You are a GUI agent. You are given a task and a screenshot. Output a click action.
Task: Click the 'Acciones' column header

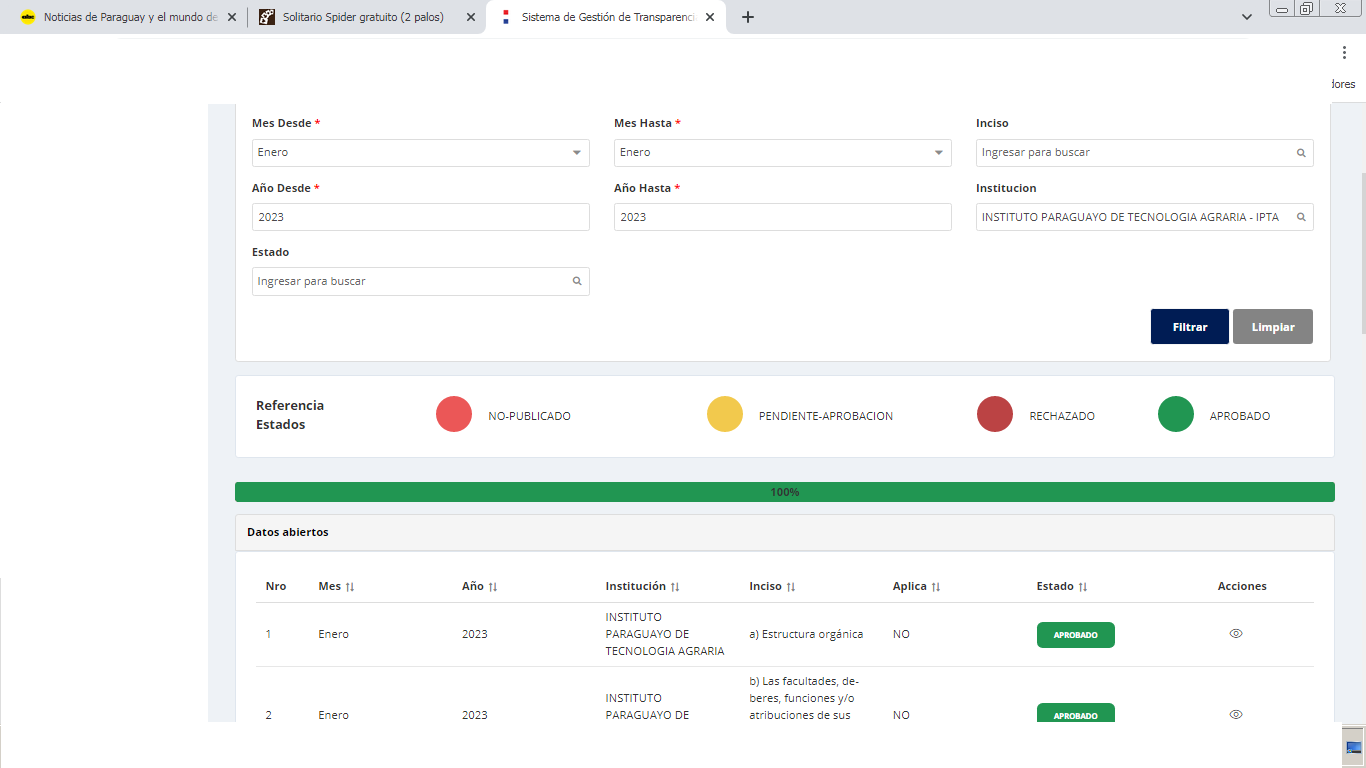(1242, 586)
